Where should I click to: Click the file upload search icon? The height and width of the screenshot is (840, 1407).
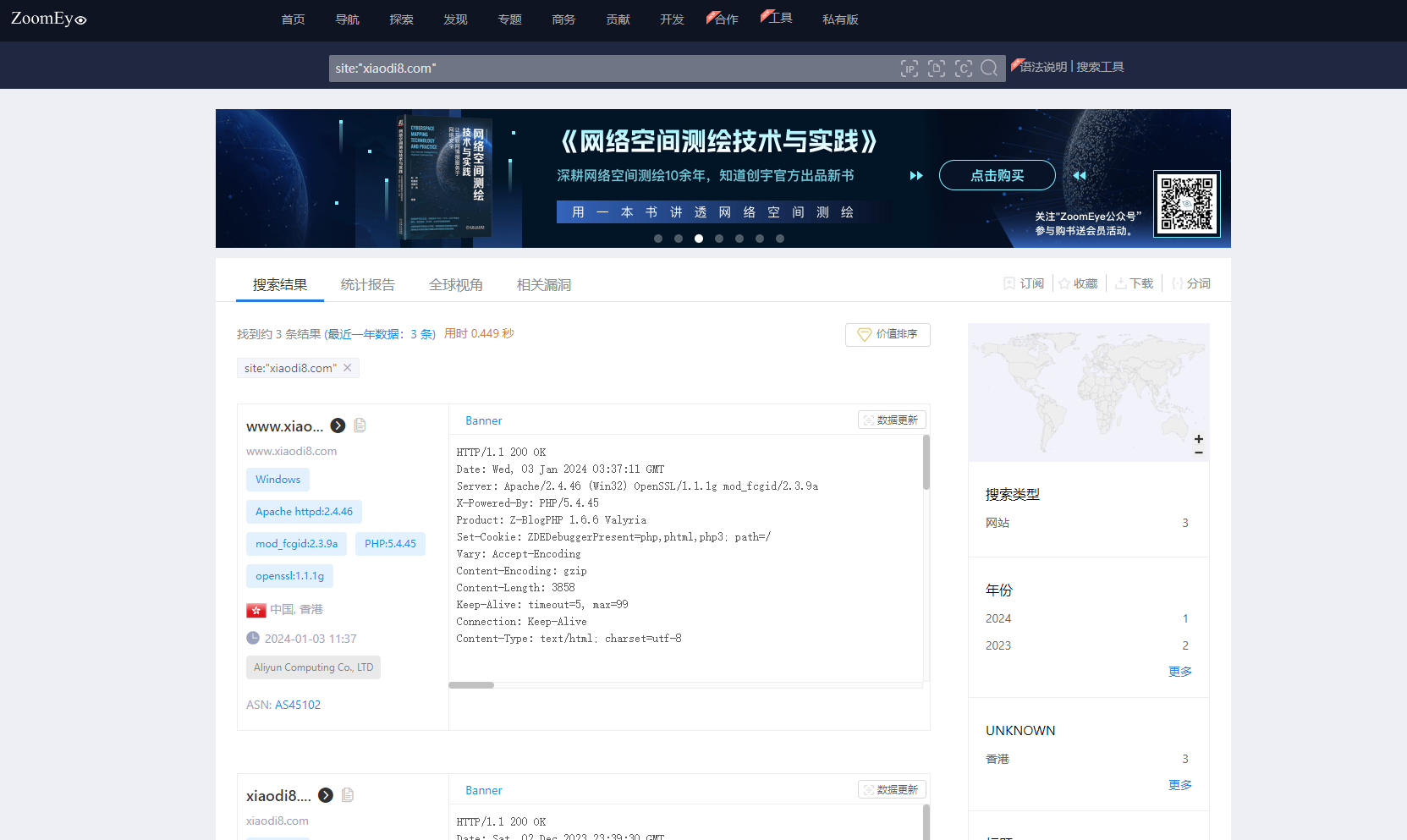(937, 69)
